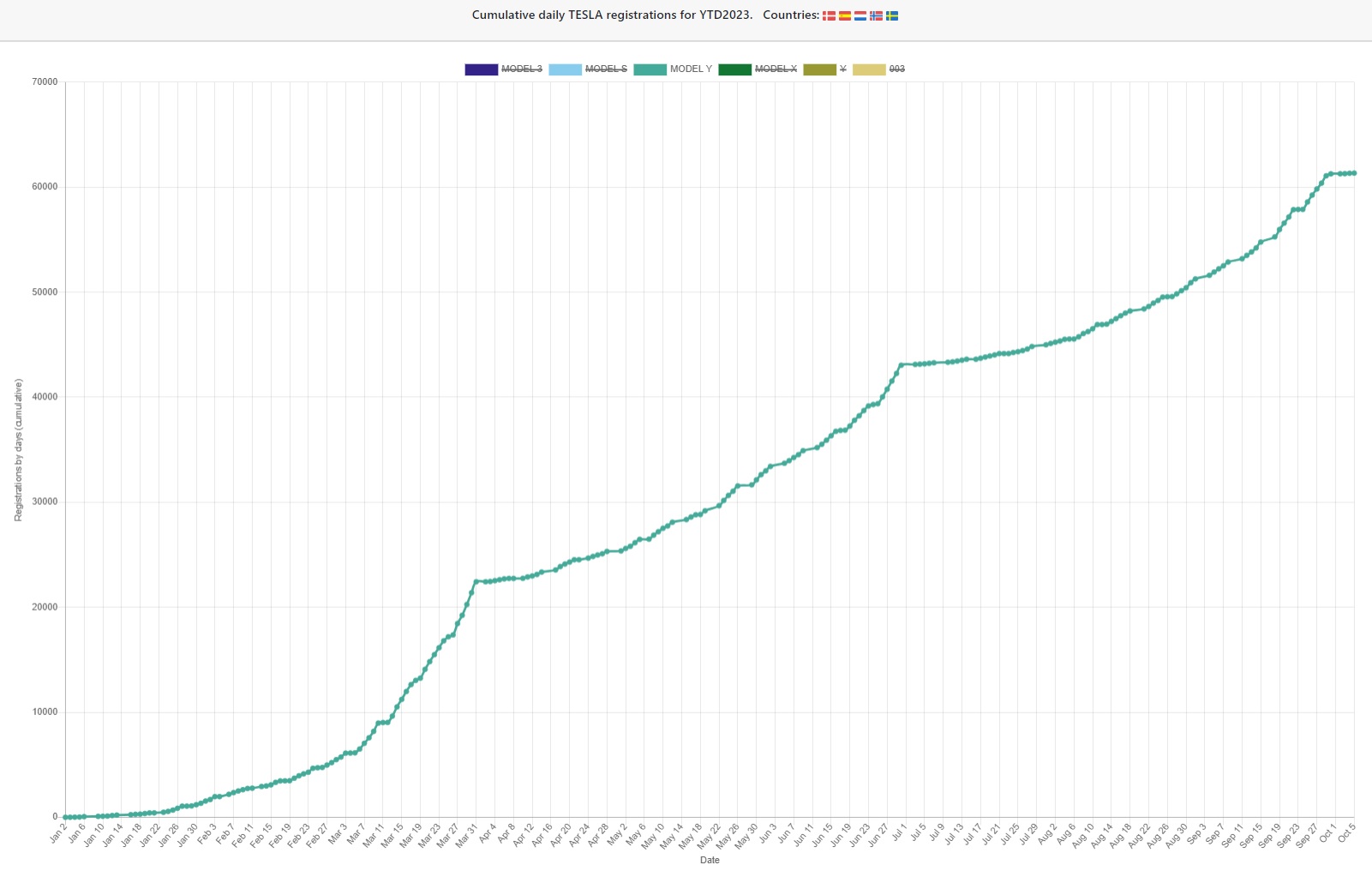Click the 'Jun 3' date label
Image resolution: width=1372 pixels, height=877 pixels.
766,833
